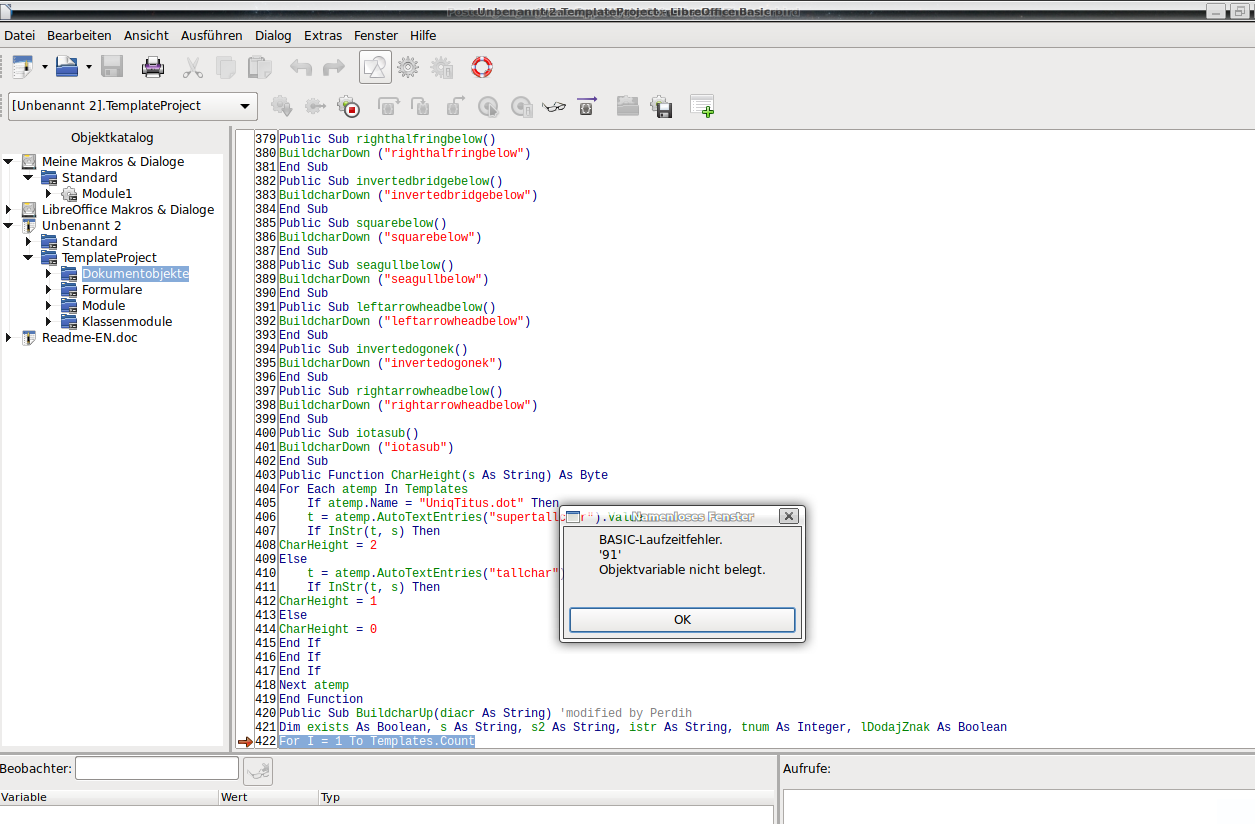
Task: Confirm the runtime error with OK
Action: point(682,620)
